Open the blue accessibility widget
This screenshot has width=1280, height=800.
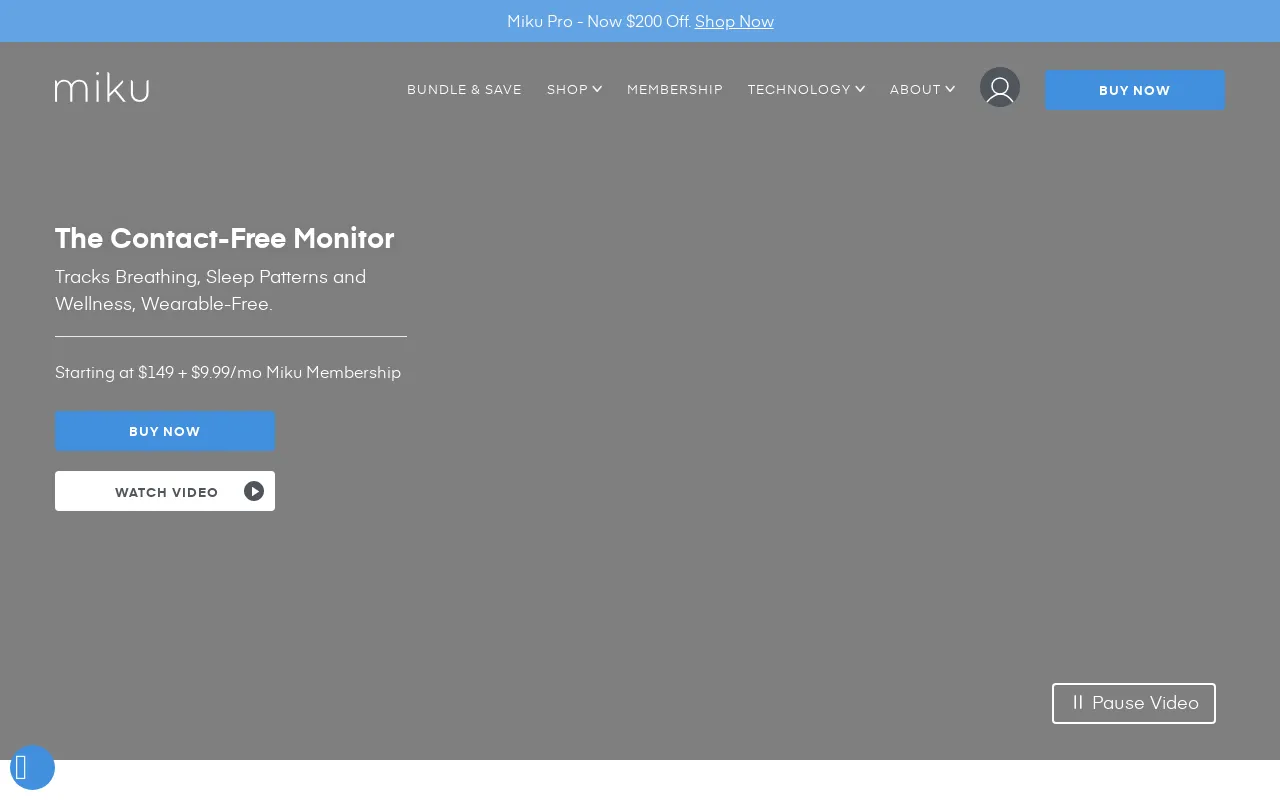[31, 768]
